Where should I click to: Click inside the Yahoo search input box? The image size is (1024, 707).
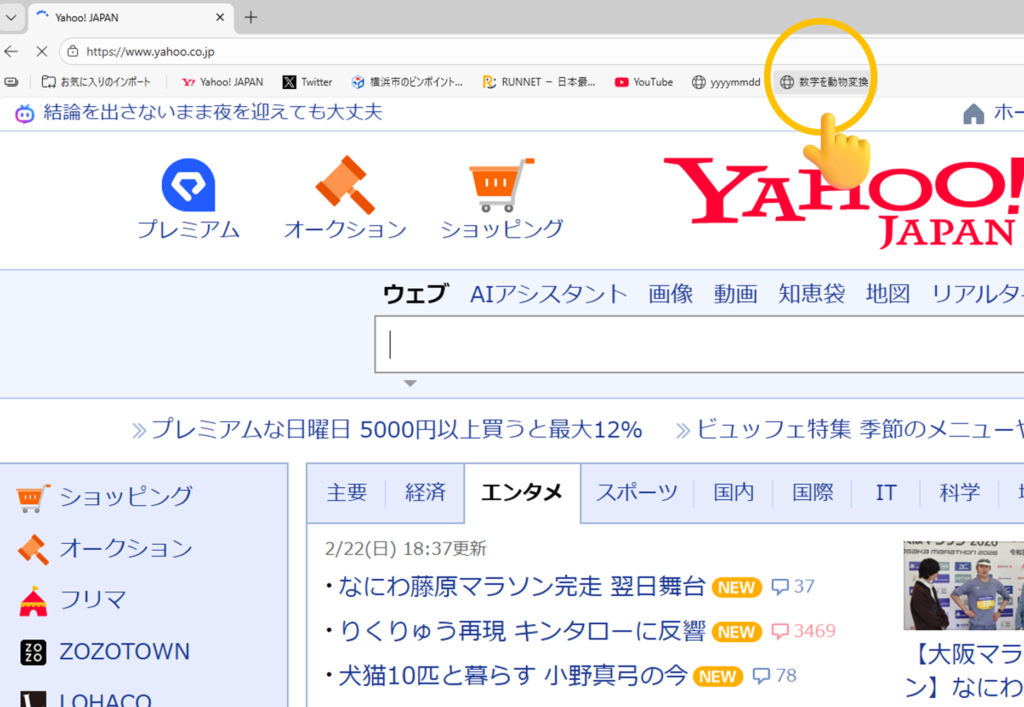coord(700,345)
